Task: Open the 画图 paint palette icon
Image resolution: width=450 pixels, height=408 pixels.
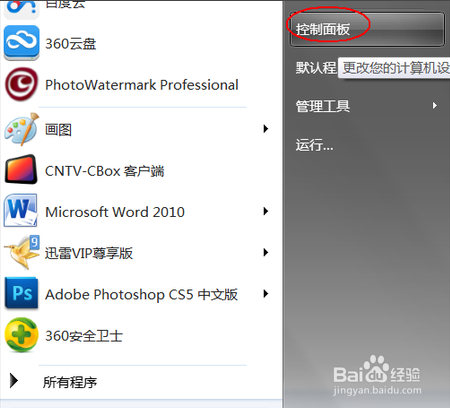Action: pyautogui.click(x=21, y=129)
